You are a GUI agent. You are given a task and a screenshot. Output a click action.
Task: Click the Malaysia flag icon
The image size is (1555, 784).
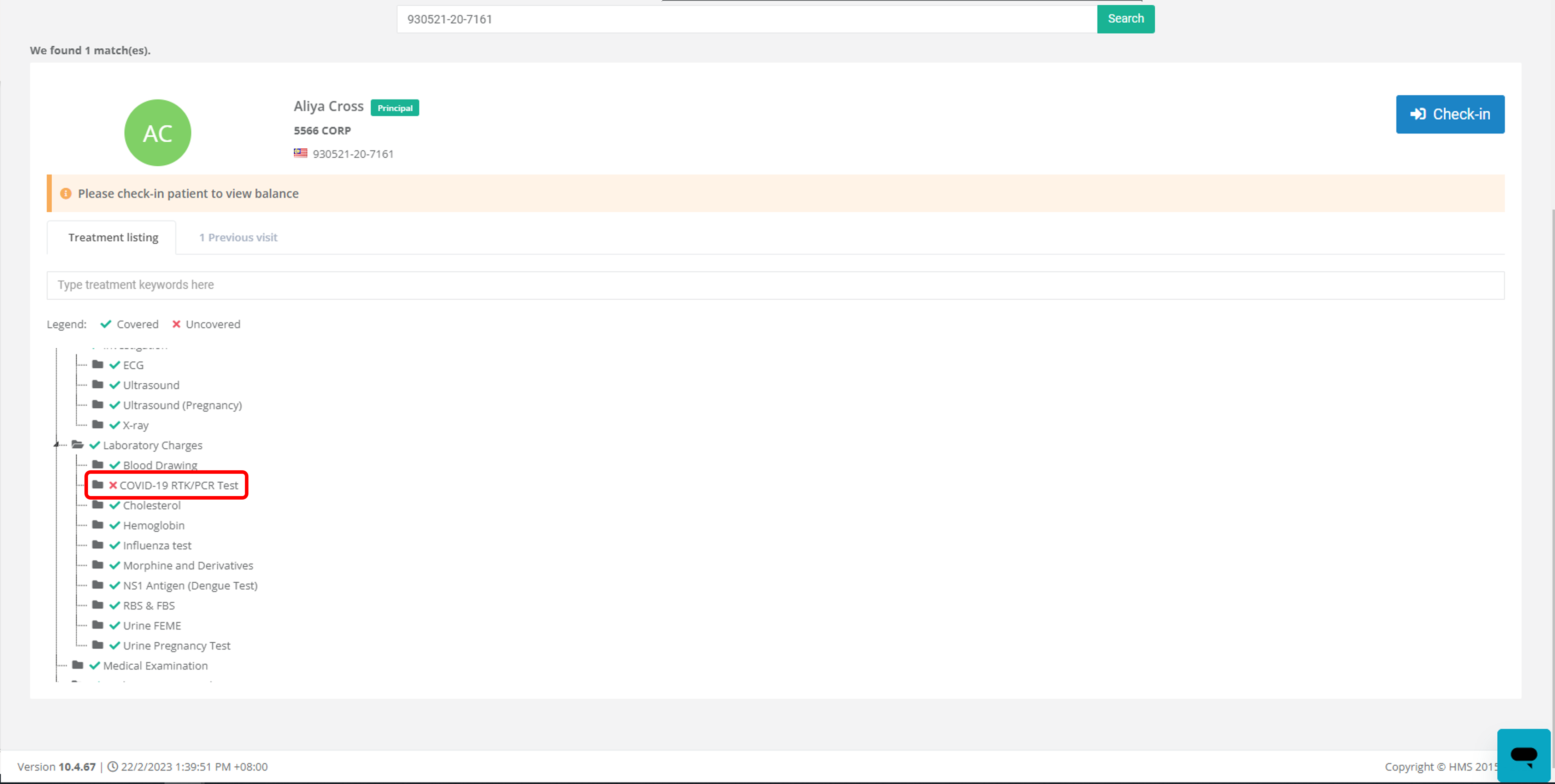point(301,153)
